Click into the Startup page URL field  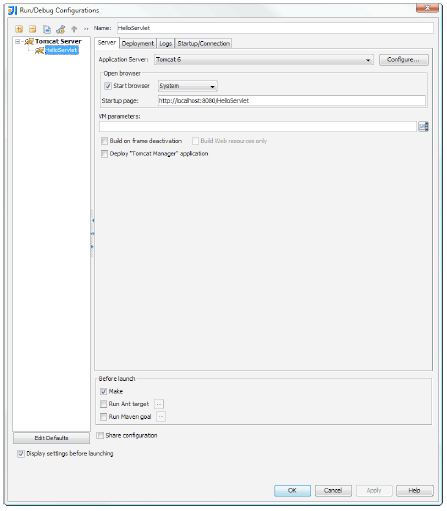(292, 101)
